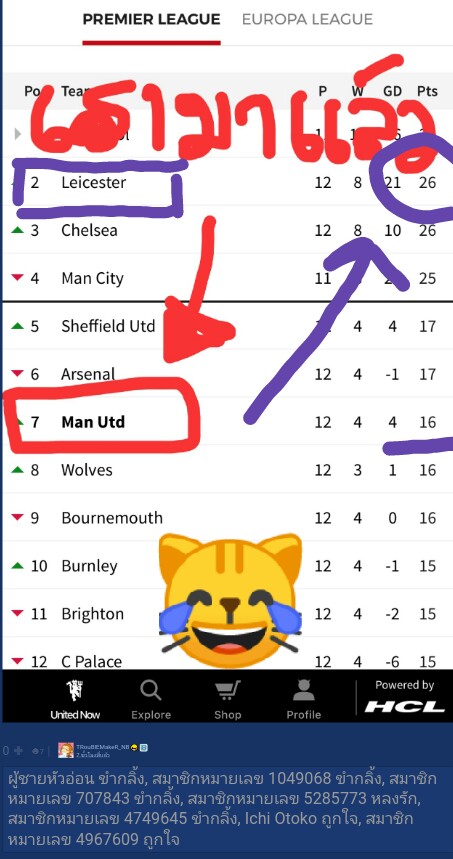453x859 pixels.
Task: Click the blue badge beside the username
Action: [x=144, y=747]
